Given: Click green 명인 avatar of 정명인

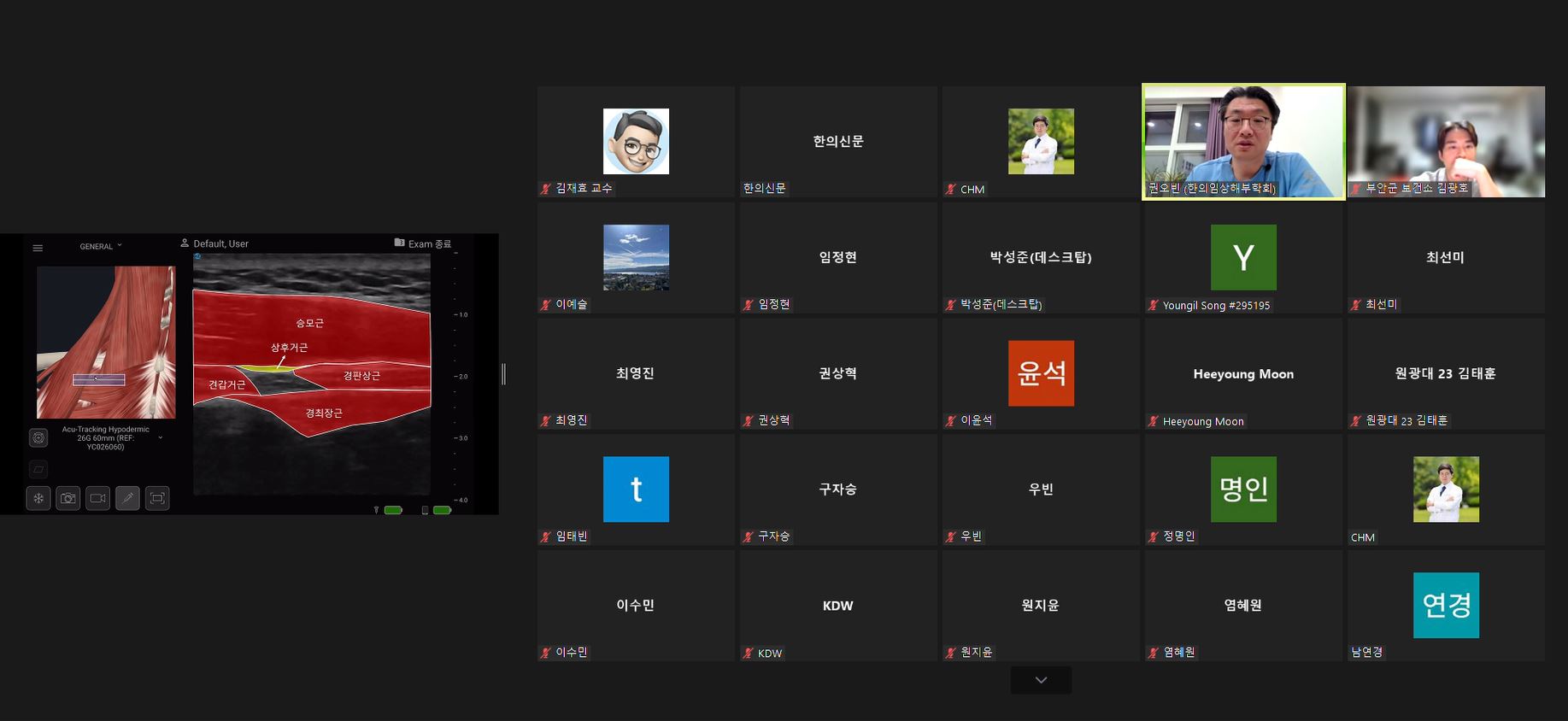Looking at the screenshot, I should [1243, 489].
